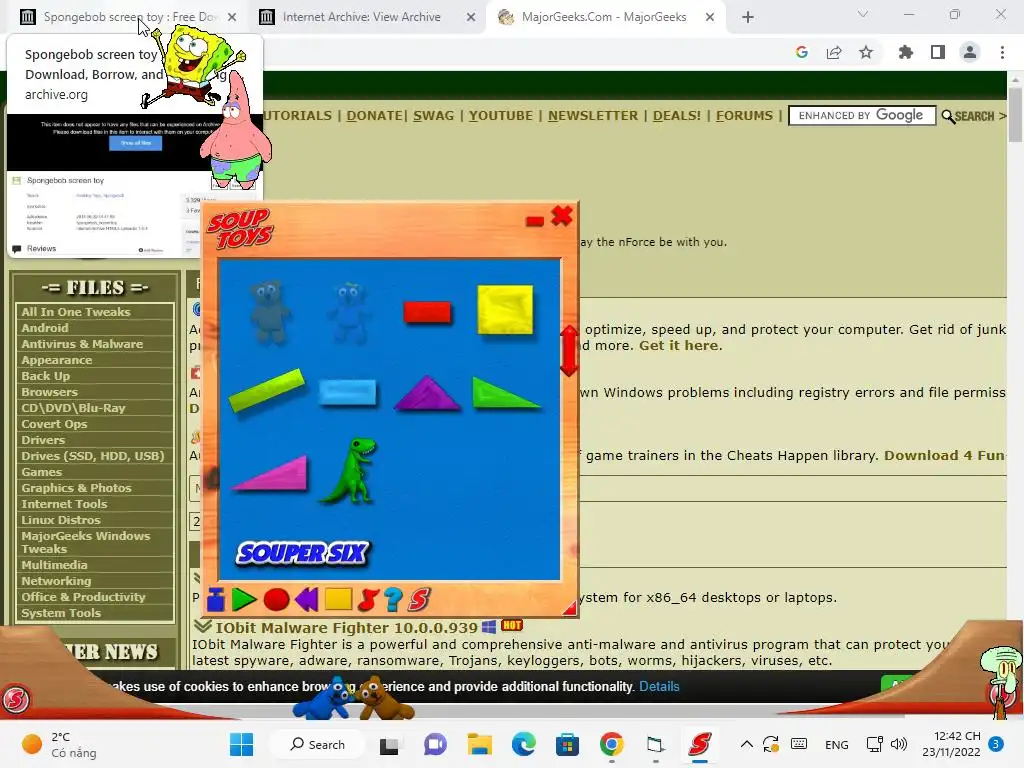Select the light blue rectangle block toy

(348, 392)
